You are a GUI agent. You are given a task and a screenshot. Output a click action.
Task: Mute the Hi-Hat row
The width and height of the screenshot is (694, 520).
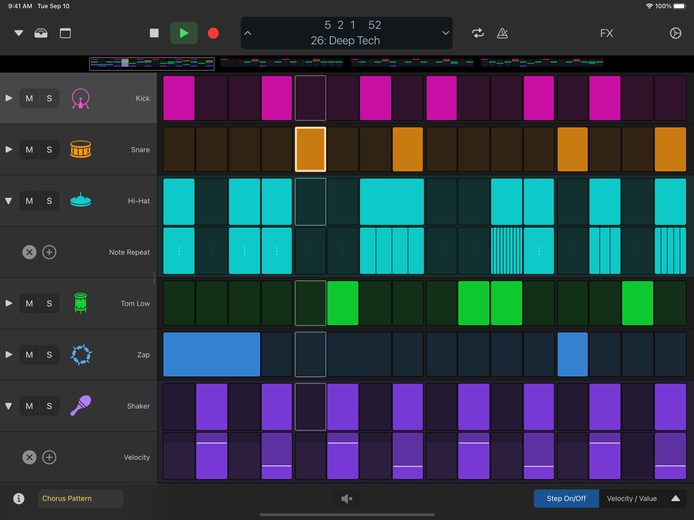tap(29, 201)
